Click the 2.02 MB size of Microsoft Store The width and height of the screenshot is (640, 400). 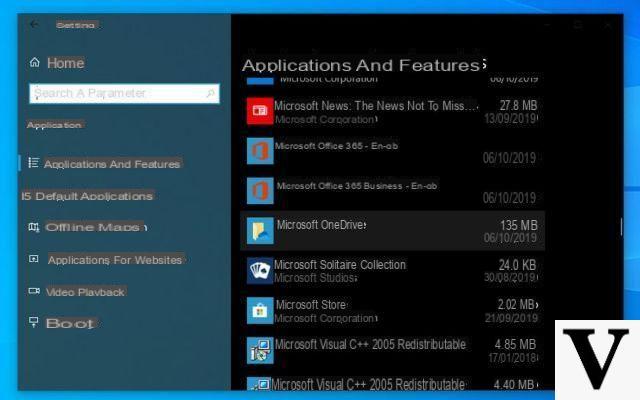(x=518, y=304)
